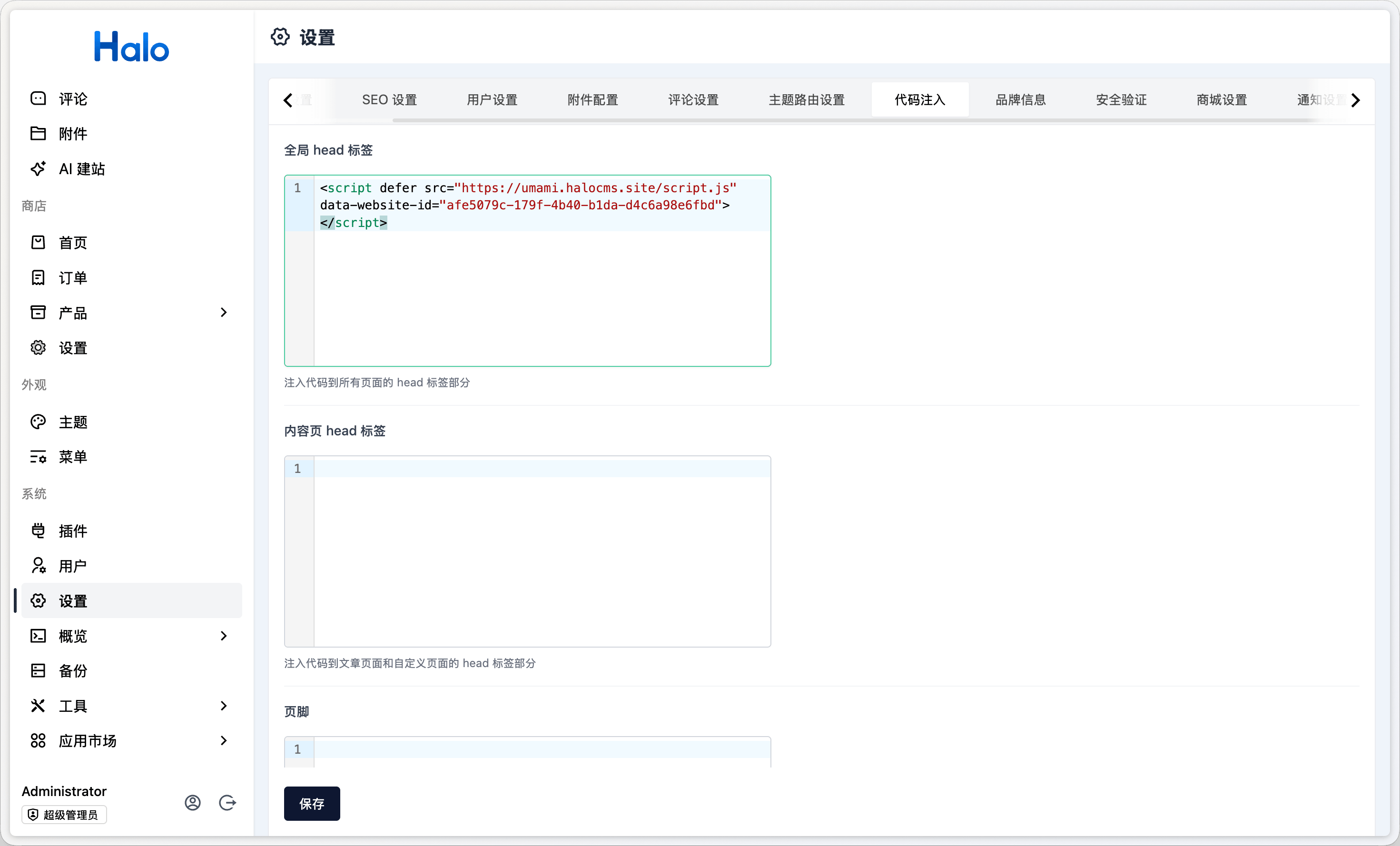Open the 备份 backup icon
The width and height of the screenshot is (1400, 846).
(38, 670)
